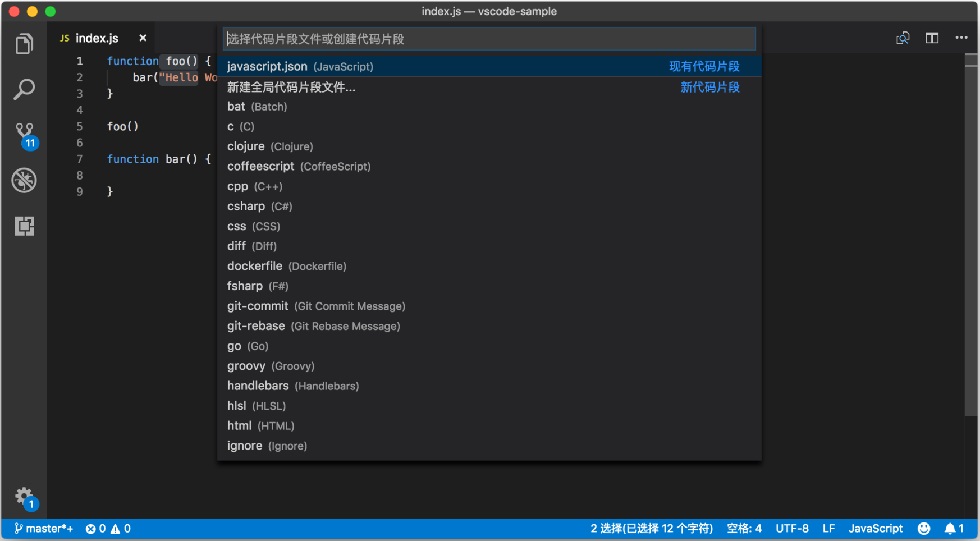Open the Debug view in activity bar

tap(24, 181)
